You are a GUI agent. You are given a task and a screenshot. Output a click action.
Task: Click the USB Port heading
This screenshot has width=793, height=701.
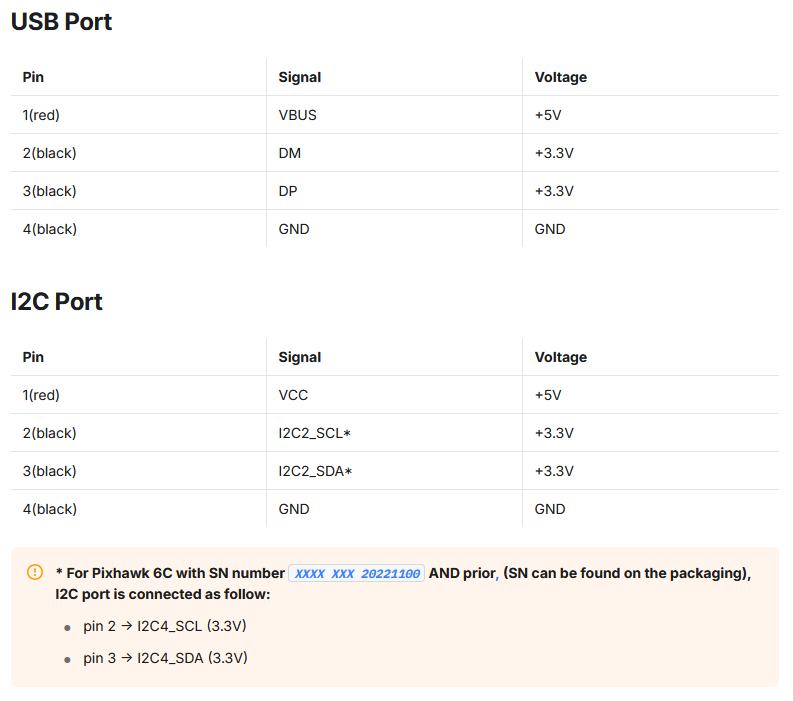[61, 22]
